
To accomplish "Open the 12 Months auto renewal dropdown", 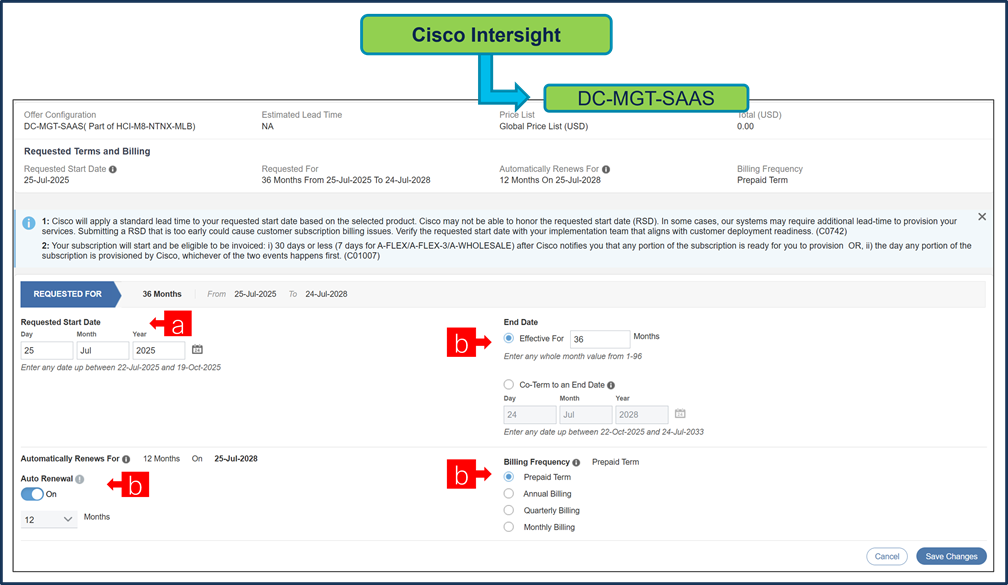I will pos(49,519).
